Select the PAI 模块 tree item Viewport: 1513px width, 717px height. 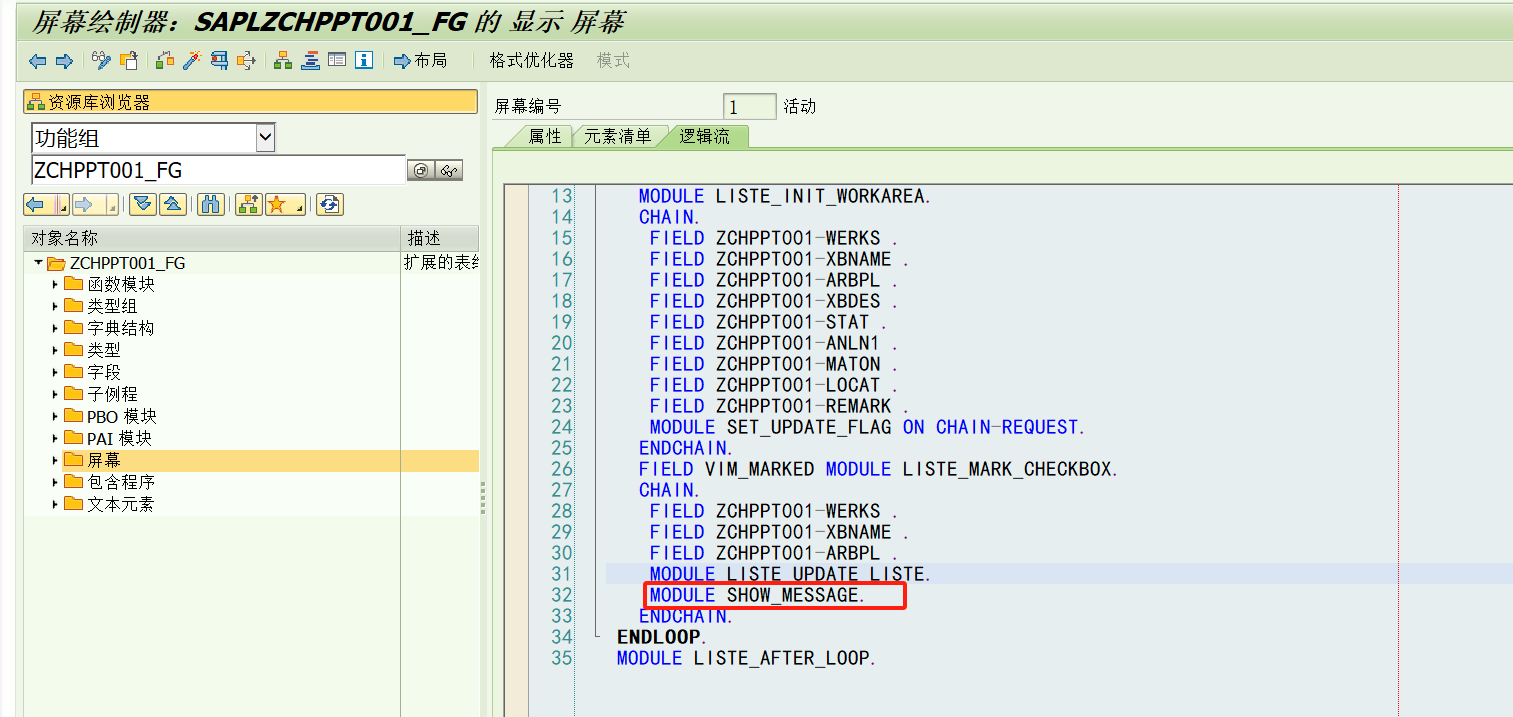click(120, 438)
